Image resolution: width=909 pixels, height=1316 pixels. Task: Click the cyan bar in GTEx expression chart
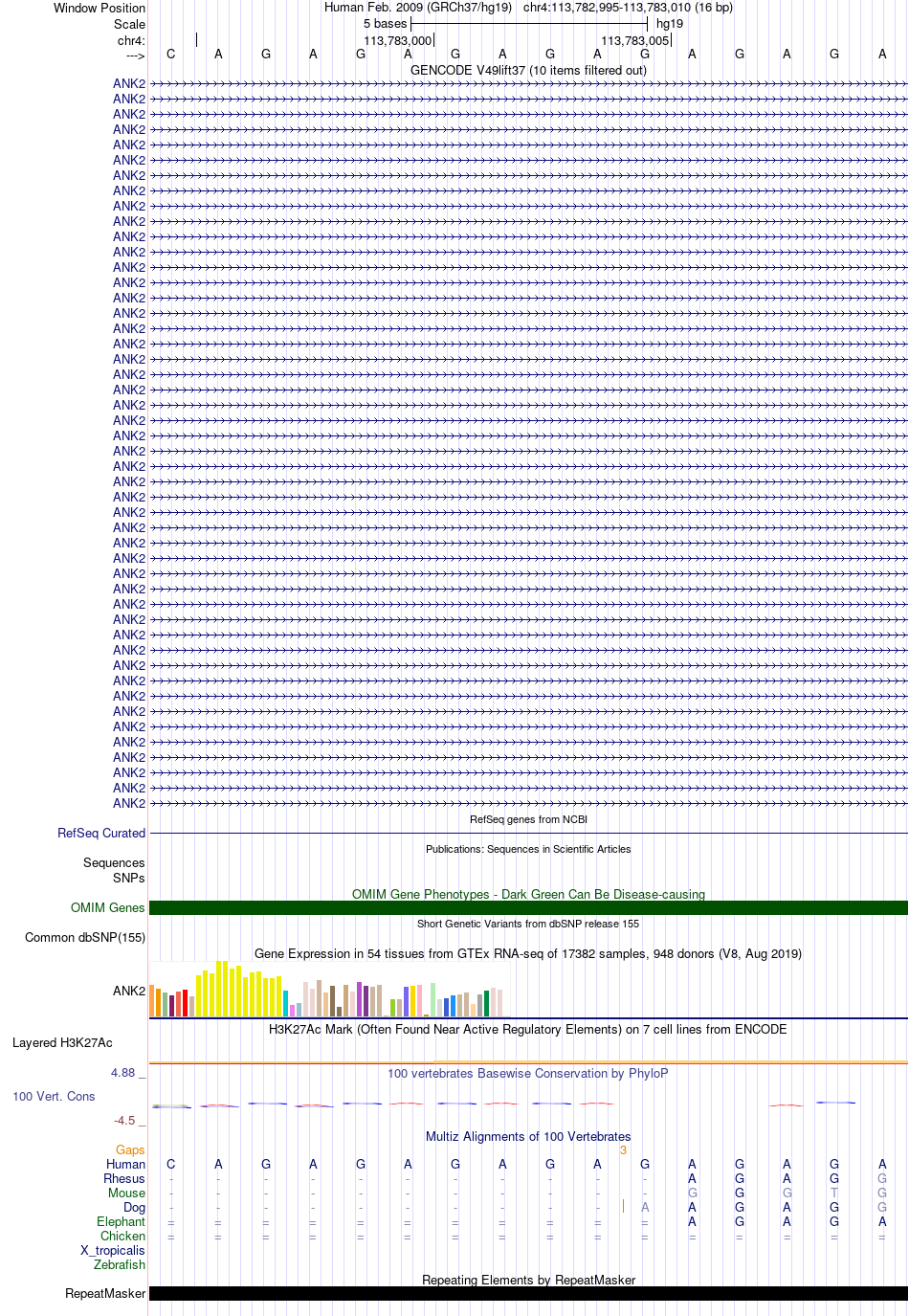(x=286, y=1003)
